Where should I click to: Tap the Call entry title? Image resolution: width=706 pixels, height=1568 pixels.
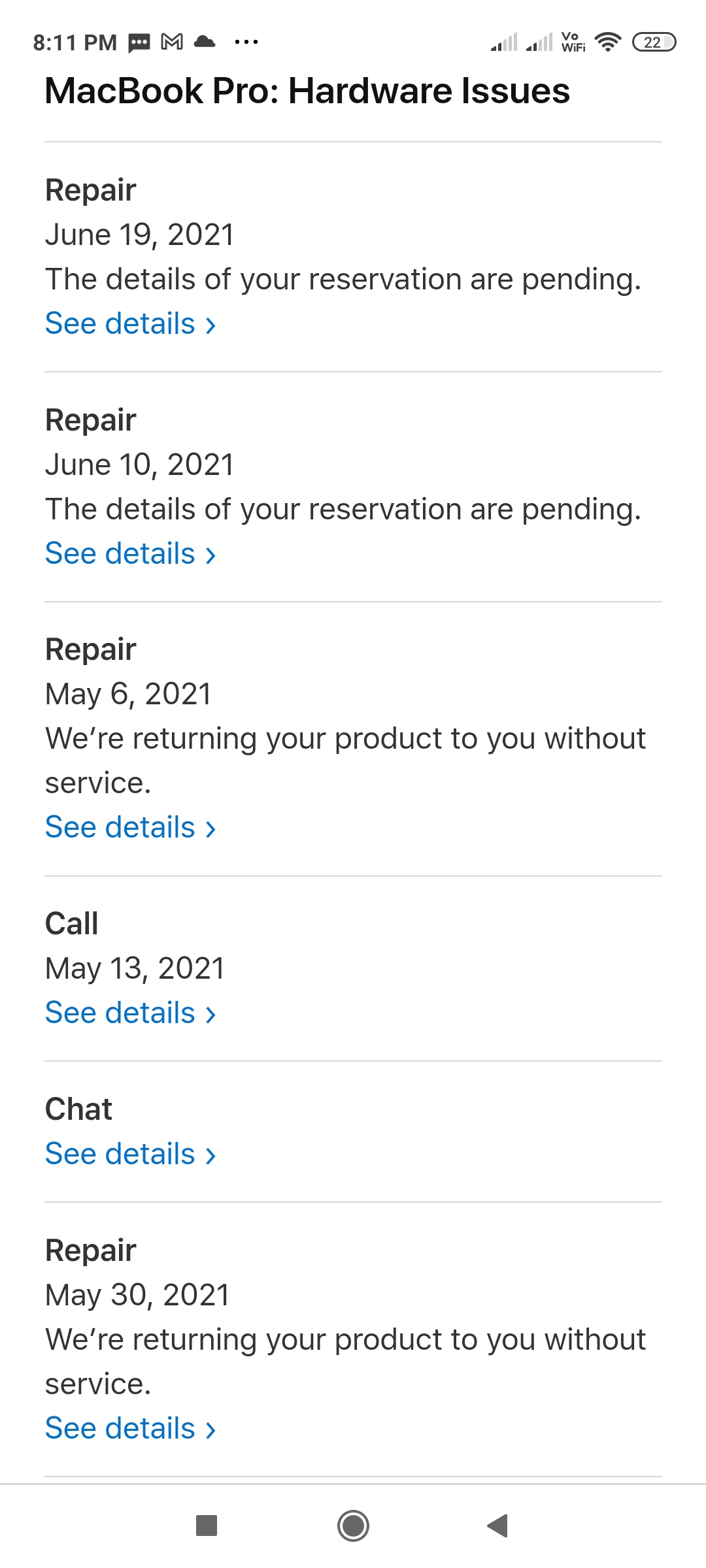(72, 924)
